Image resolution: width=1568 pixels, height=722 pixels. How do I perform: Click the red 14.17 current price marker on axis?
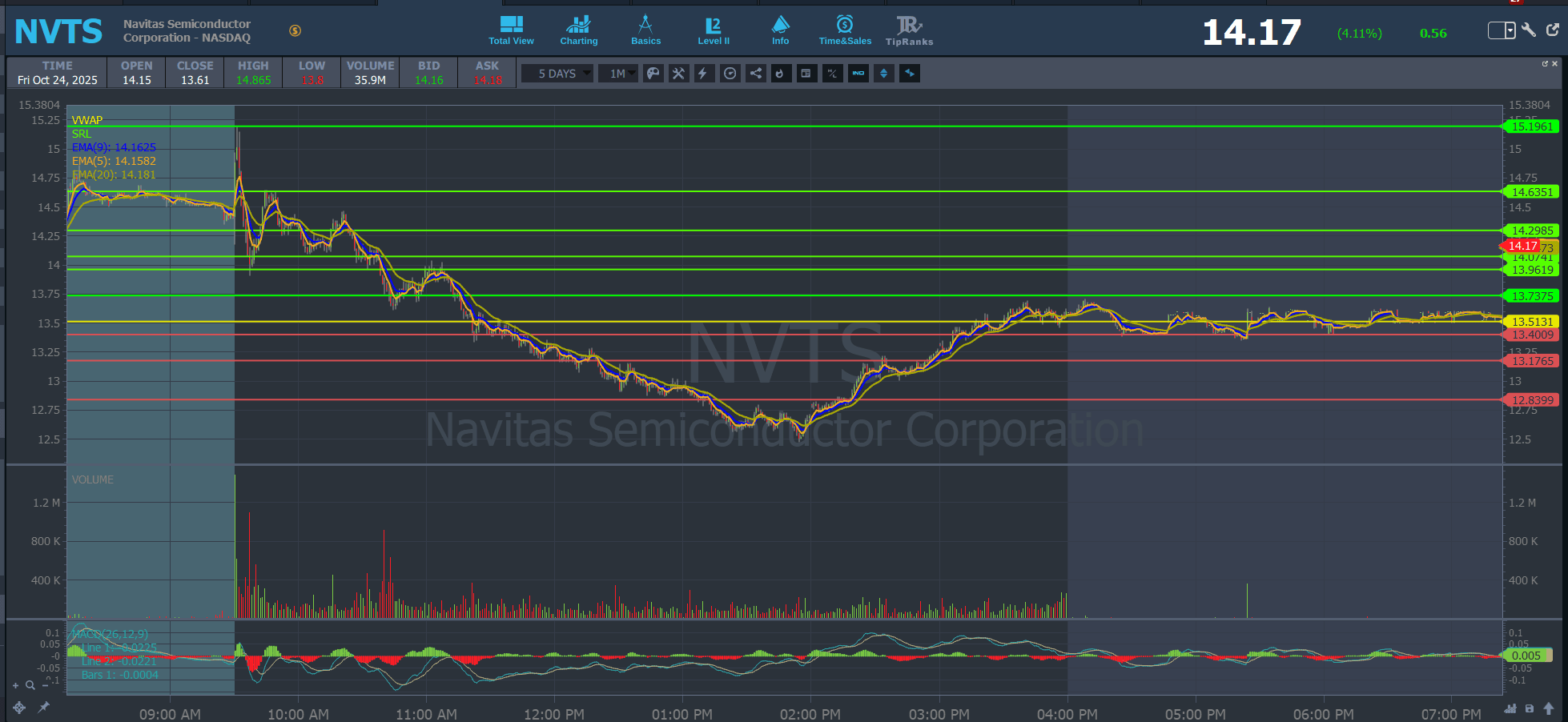[1521, 246]
